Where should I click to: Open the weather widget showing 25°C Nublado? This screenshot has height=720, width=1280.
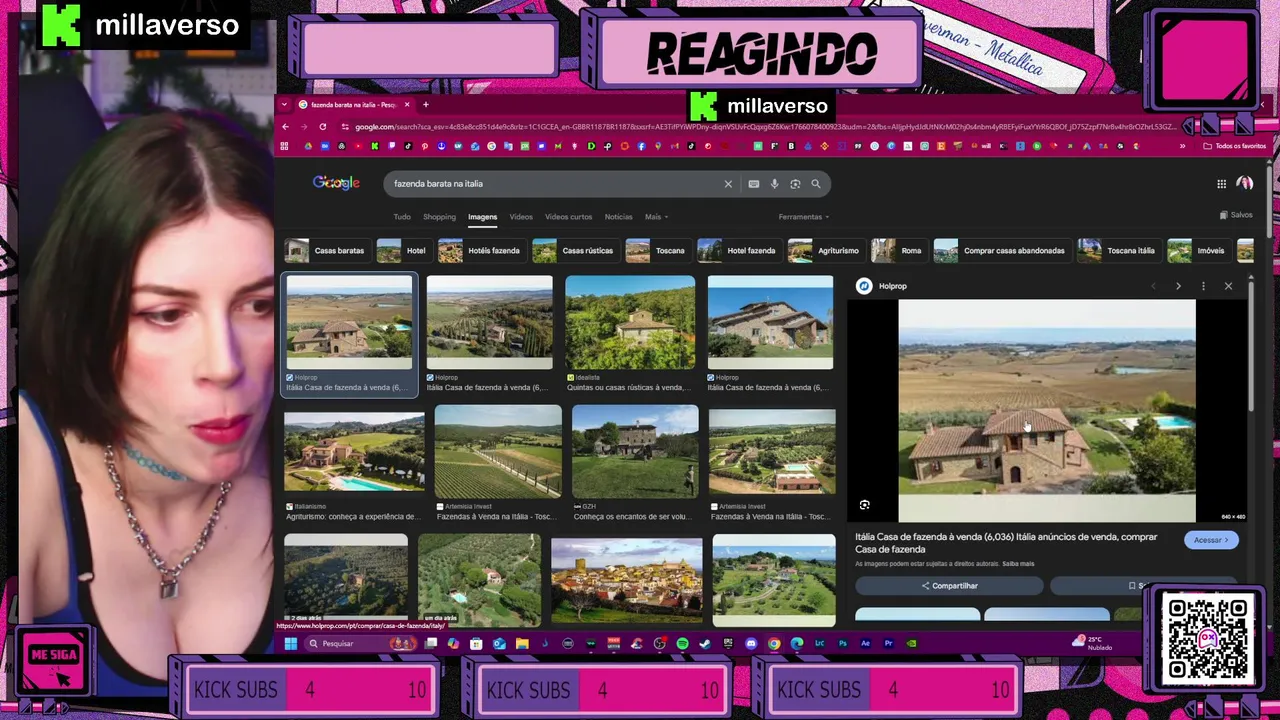click(1092, 643)
